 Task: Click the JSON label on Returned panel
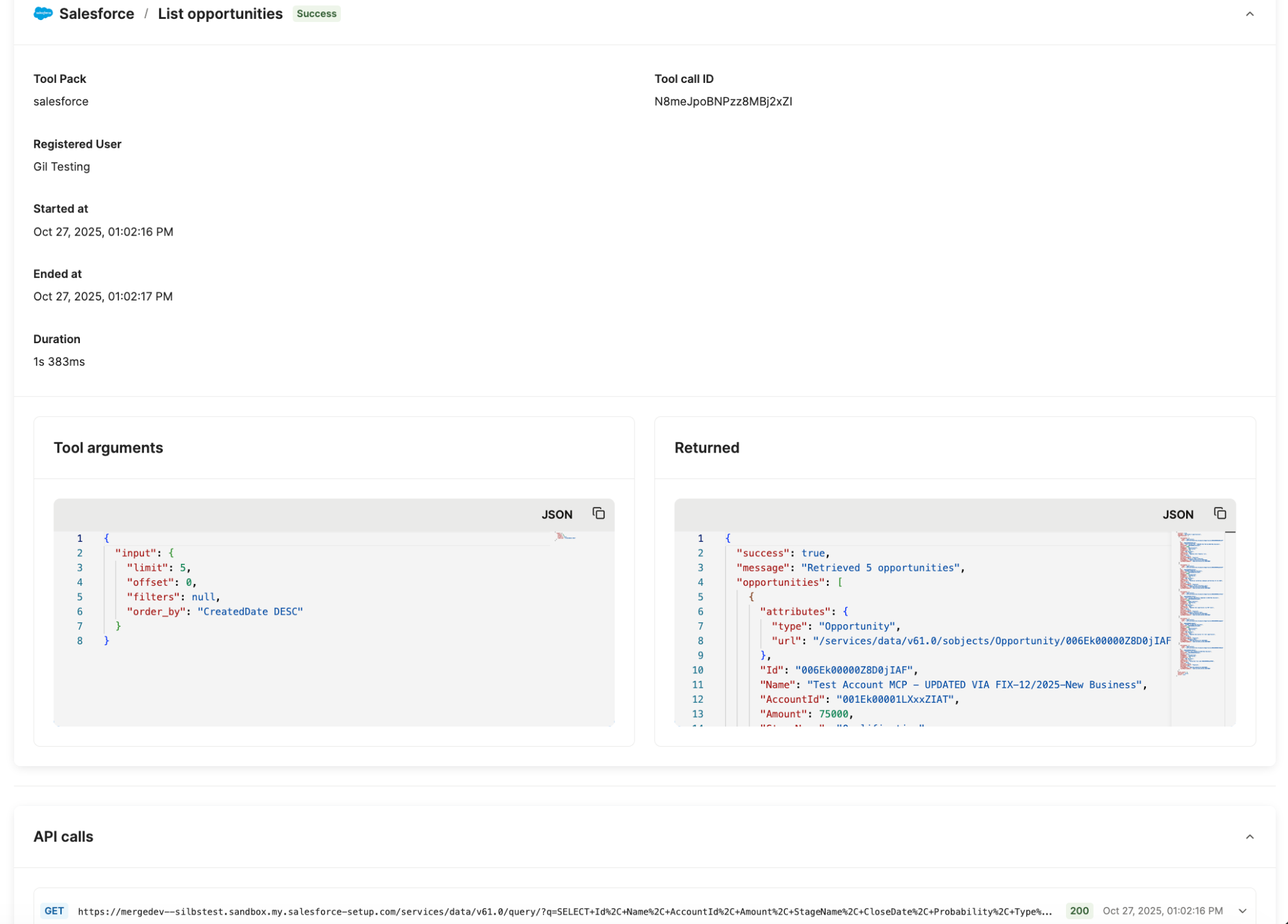[1178, 514]
